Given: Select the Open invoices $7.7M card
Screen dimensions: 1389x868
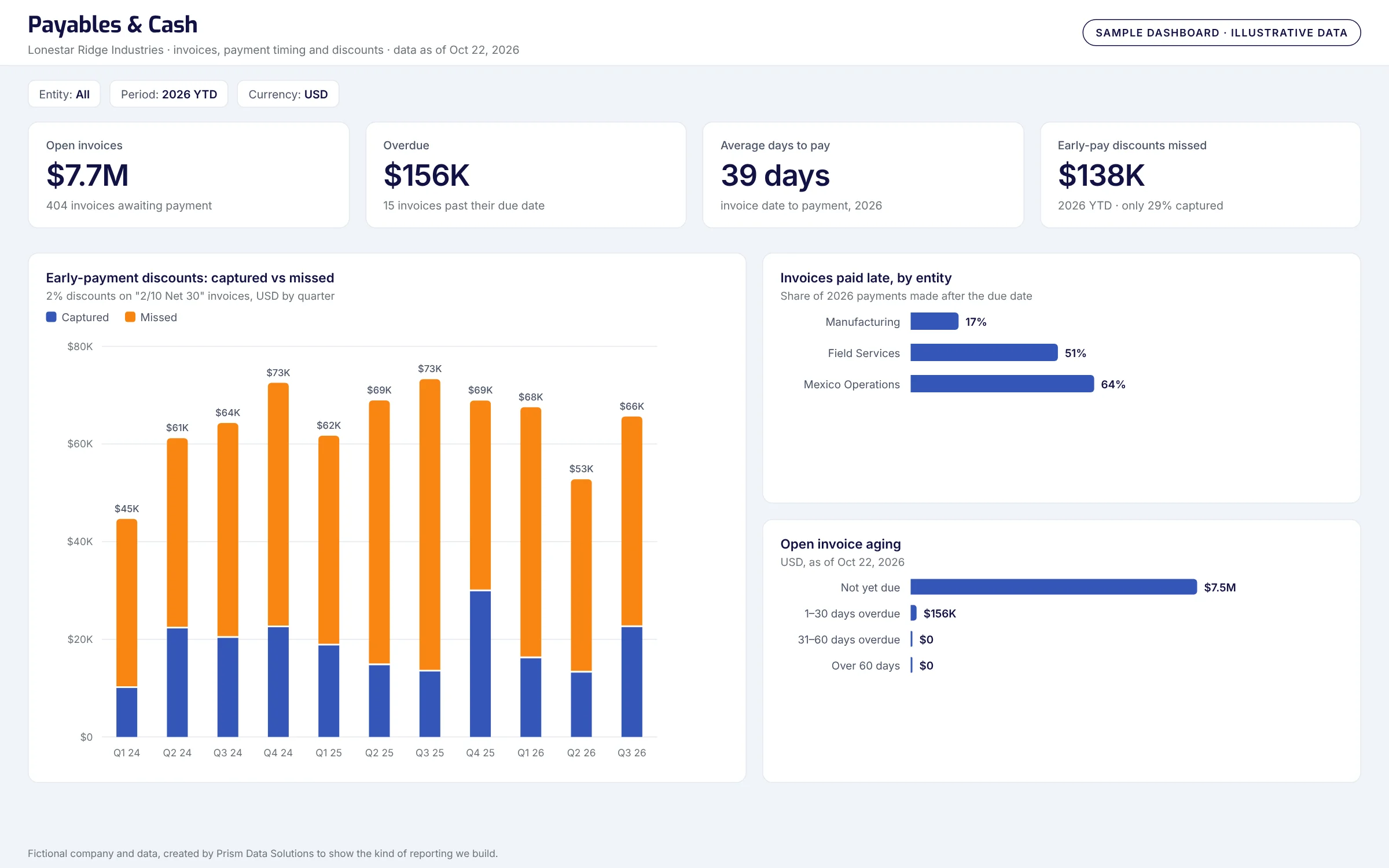Looking at the screenshot, I should 189,175.
